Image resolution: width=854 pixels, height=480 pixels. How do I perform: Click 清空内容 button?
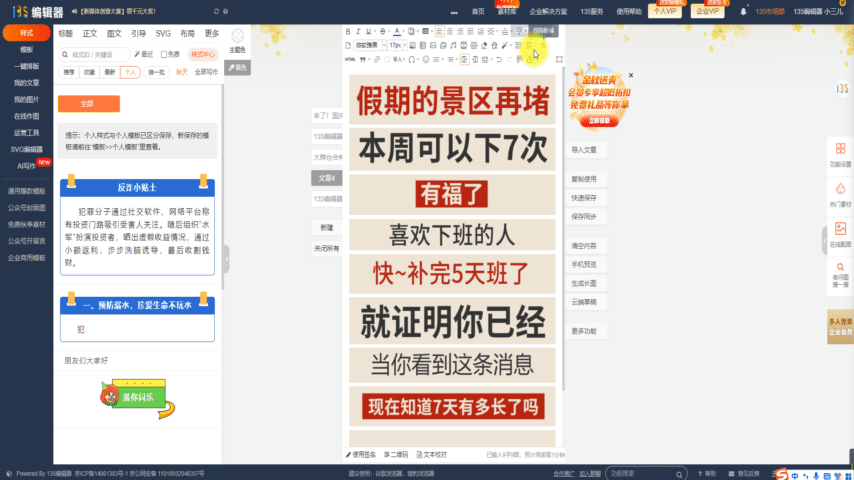click(x=584, y=246)
